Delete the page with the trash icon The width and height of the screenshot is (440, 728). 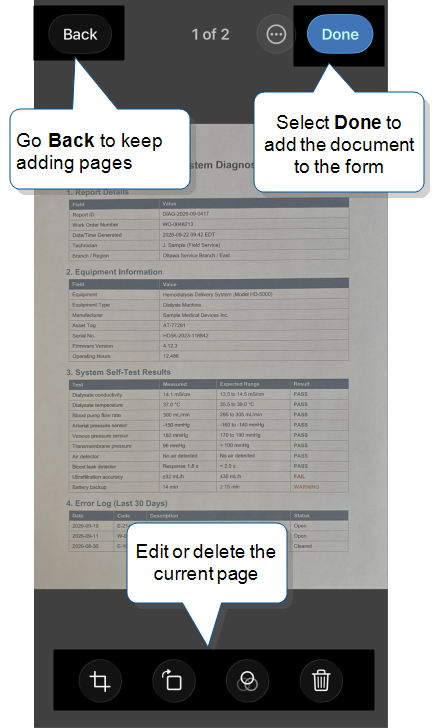point(321,681)
